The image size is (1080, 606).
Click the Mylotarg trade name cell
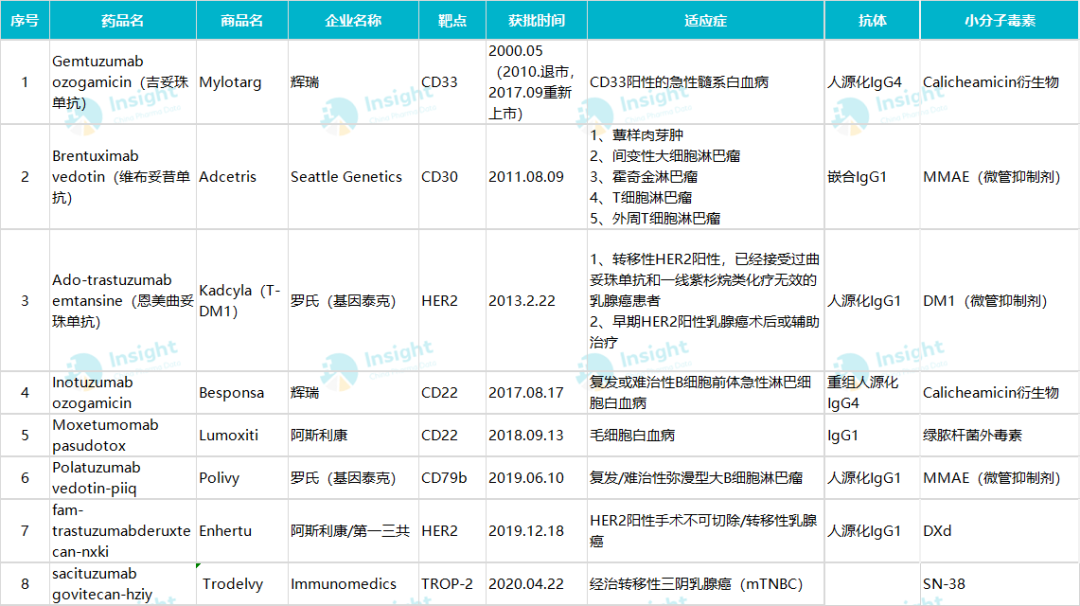tap(242, 82)
